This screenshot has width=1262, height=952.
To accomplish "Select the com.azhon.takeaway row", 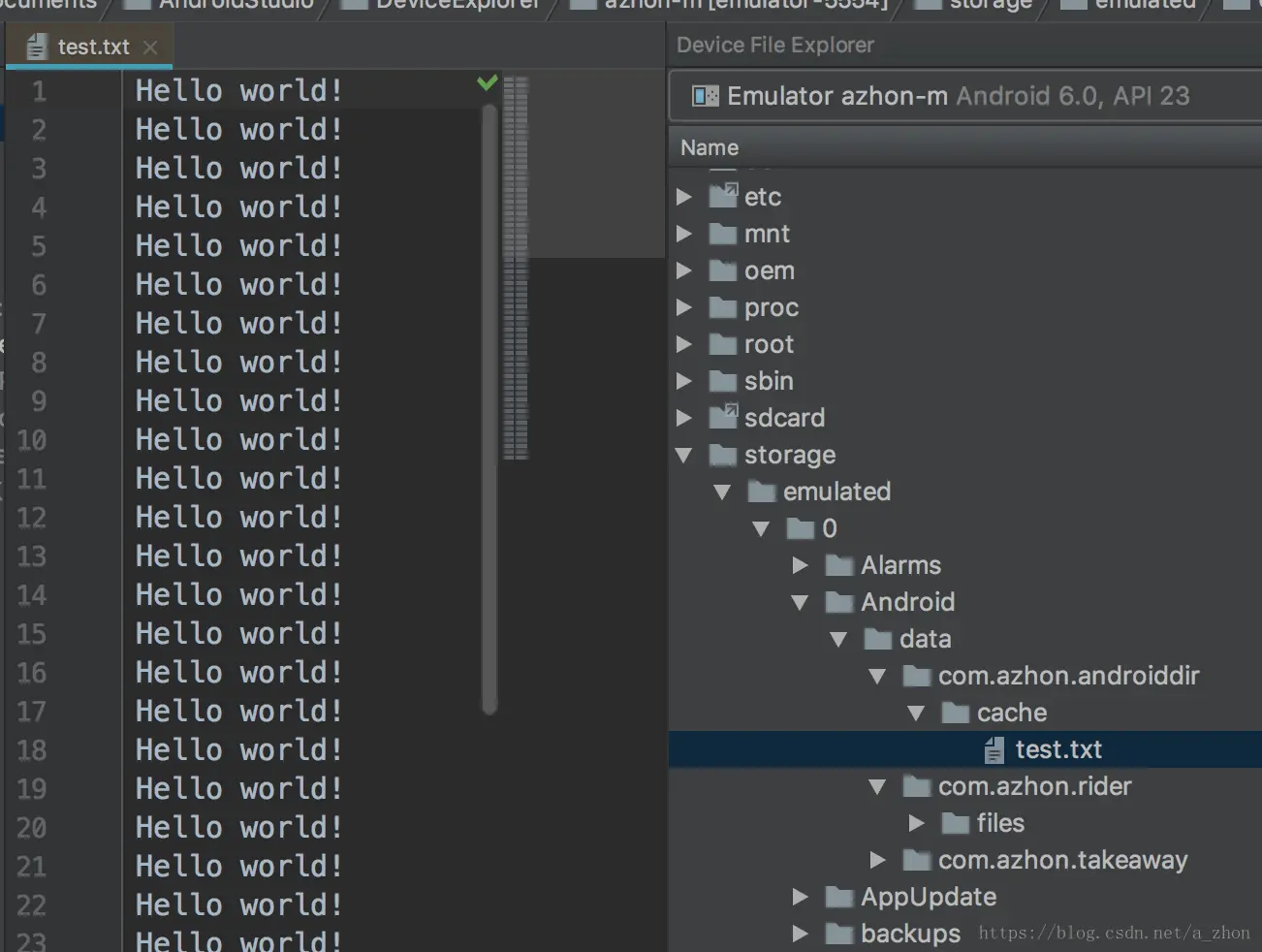I will (965, 860).
